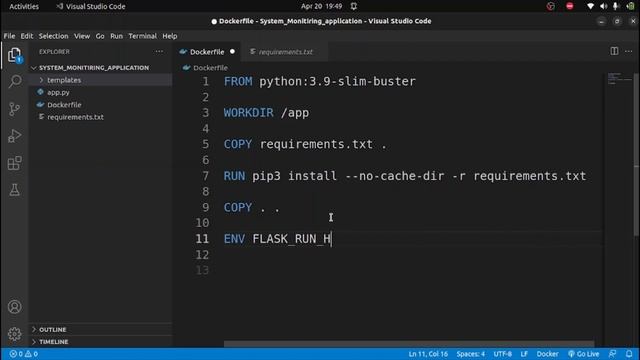The height and width of the screenshot is (360, 640).
Task: Open the View menu
Action: pos(82,36)
